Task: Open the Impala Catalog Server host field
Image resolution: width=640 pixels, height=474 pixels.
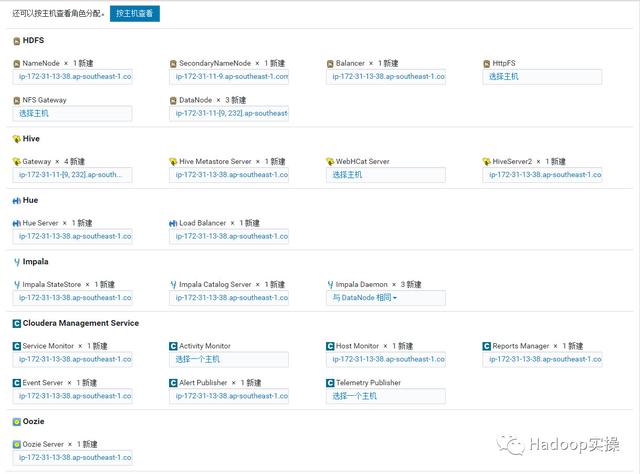Action: [x=229, y=298]
